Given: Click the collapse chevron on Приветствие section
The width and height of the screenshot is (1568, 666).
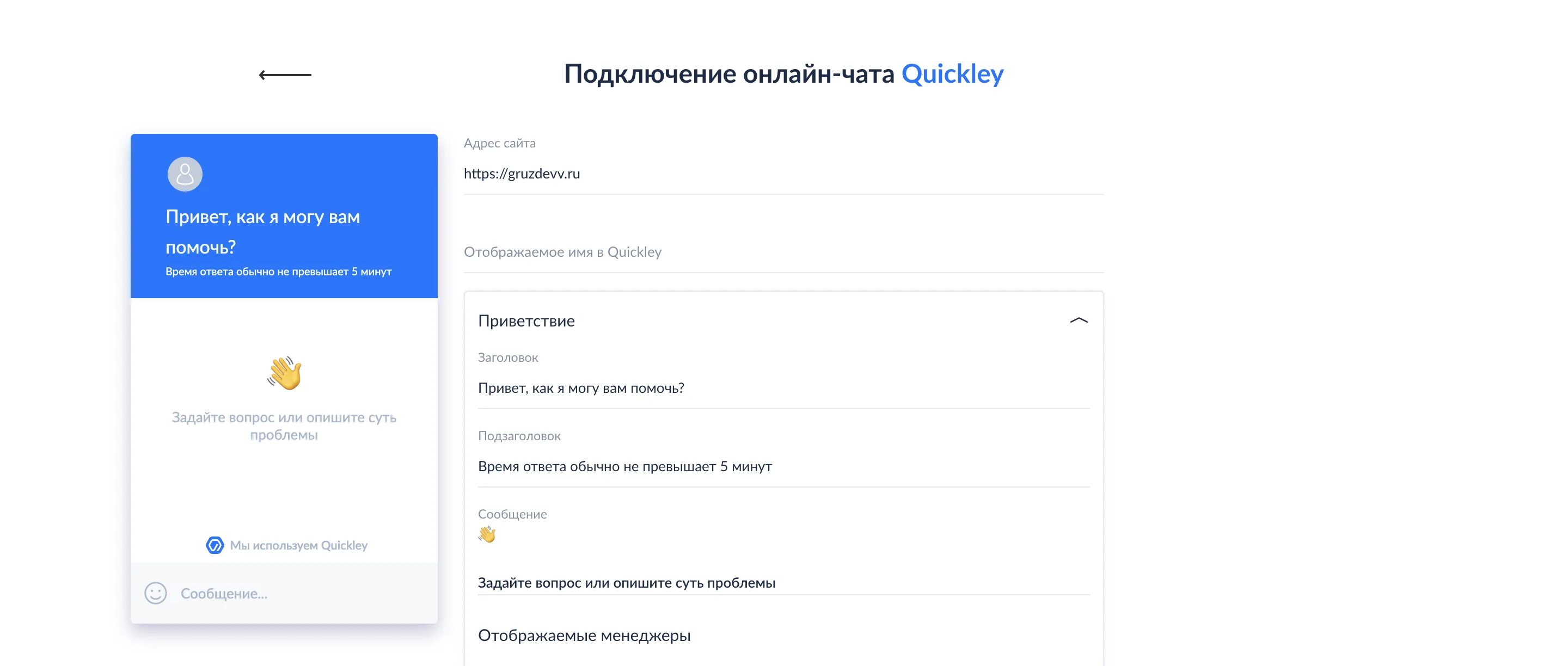Looking at the screenshot, I should (x=1079, y=320).
